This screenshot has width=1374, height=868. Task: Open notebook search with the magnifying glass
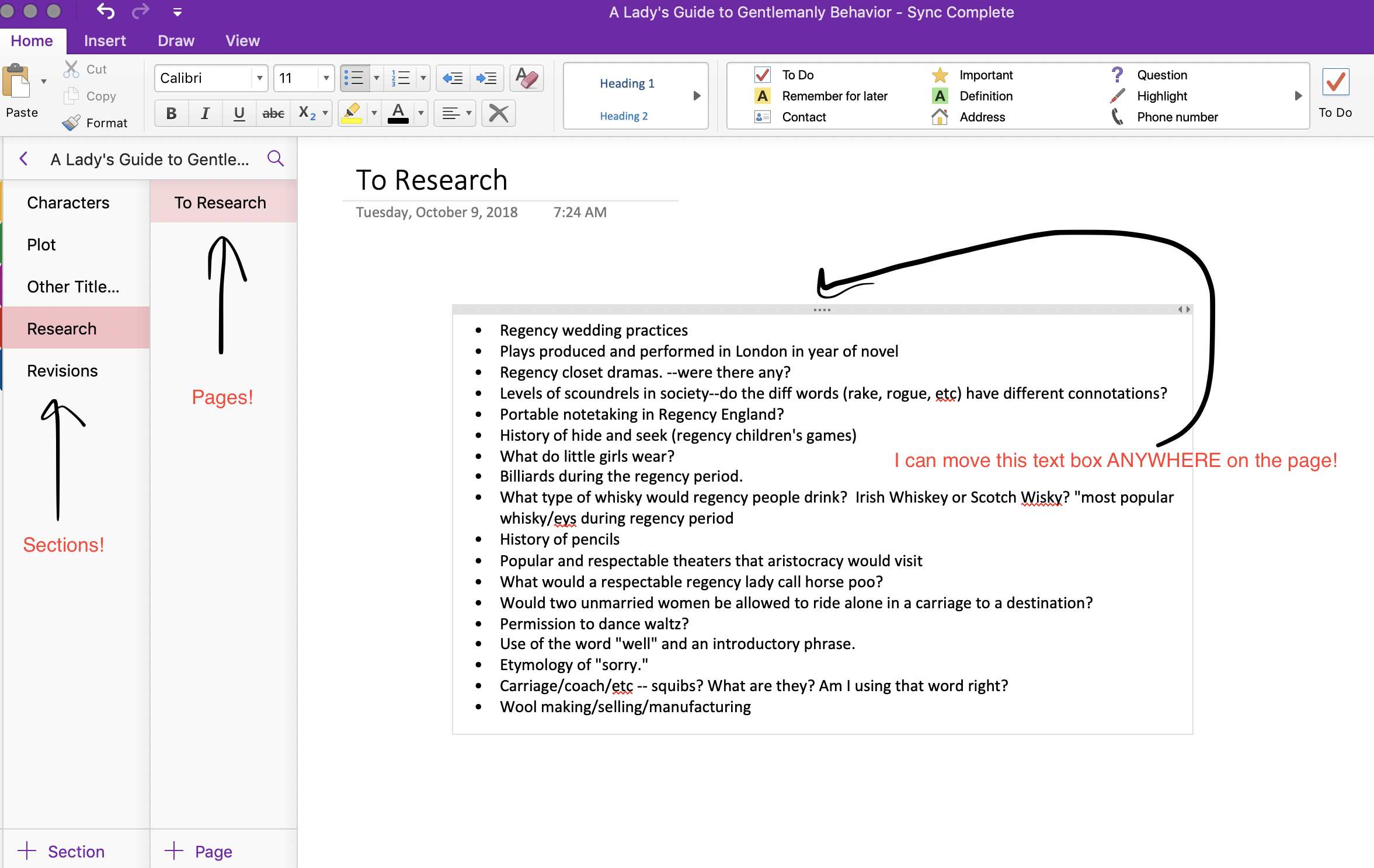tap(275, 158)
